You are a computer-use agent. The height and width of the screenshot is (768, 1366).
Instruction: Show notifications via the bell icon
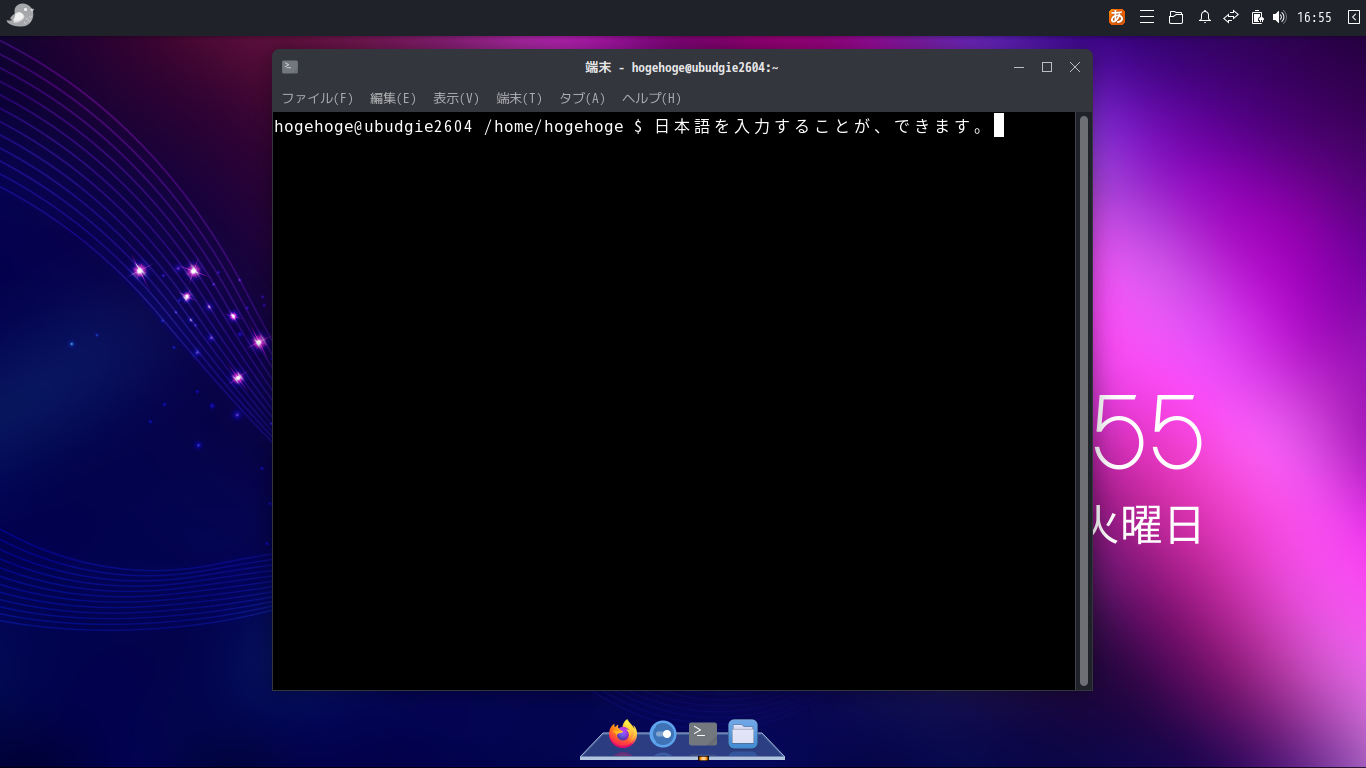pyautogui.click(x=1205, y=17)
